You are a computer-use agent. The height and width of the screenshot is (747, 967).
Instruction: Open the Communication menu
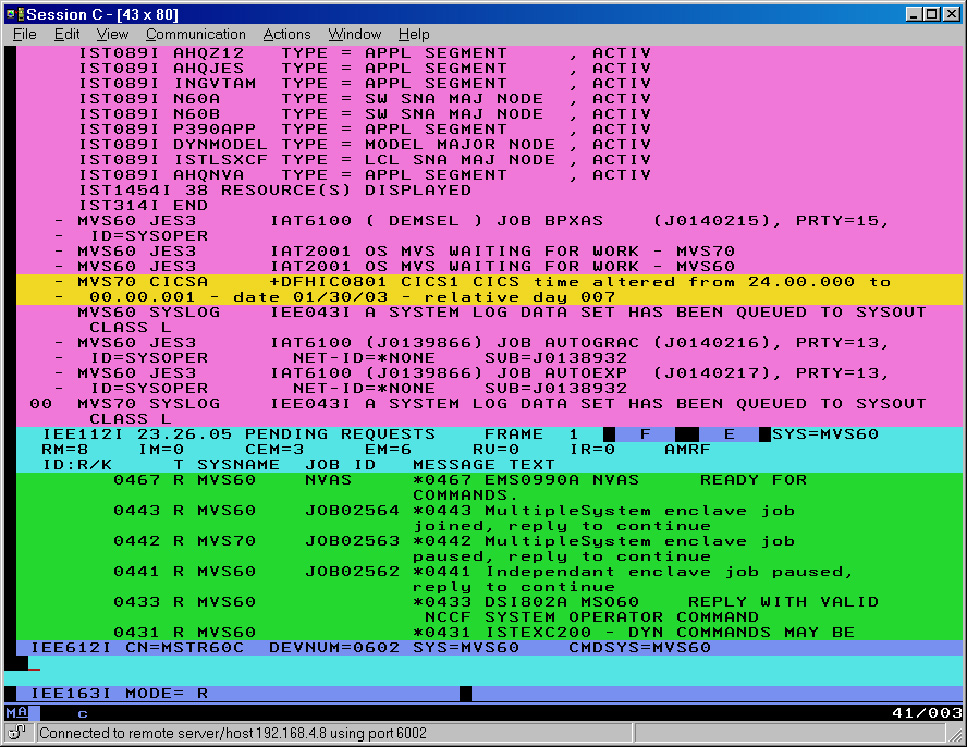pos(195,34)
